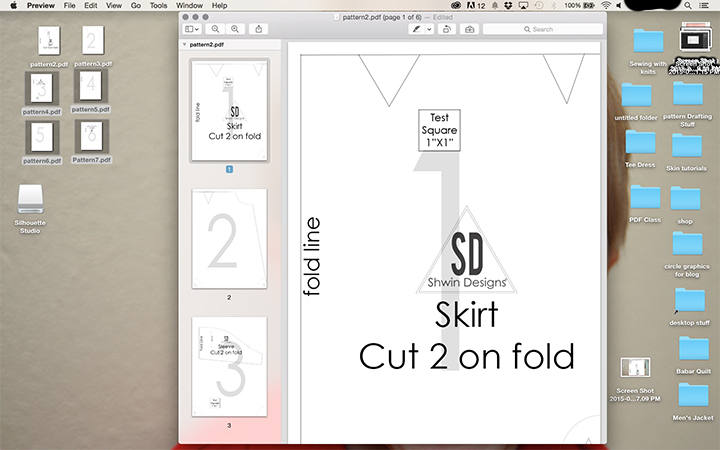Click the Adobe 12 menu bar icon
720x450 pixels.
click(x=476, y=6)
